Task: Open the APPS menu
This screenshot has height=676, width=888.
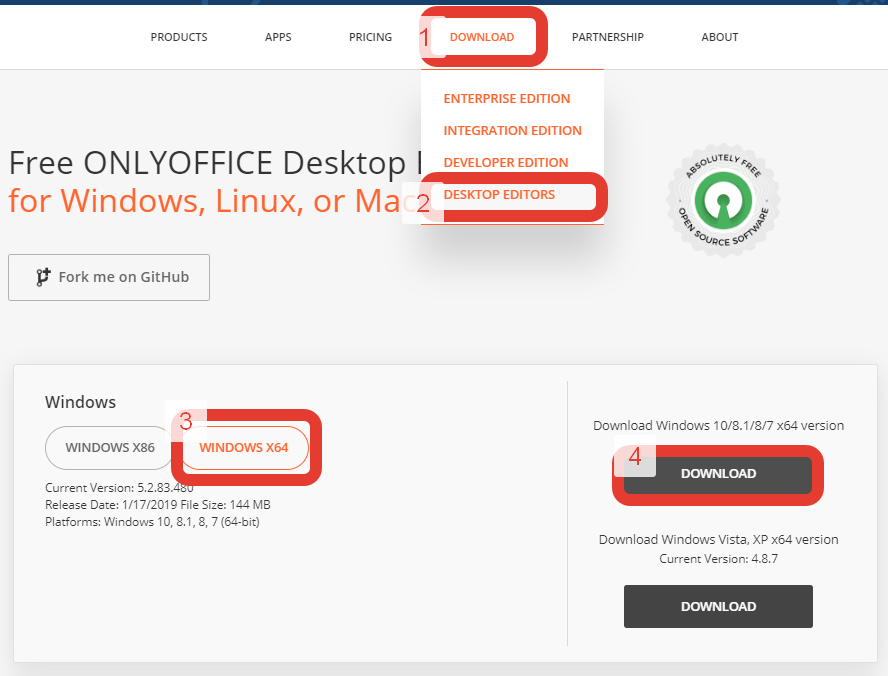Action: click(x=278, y=37)
